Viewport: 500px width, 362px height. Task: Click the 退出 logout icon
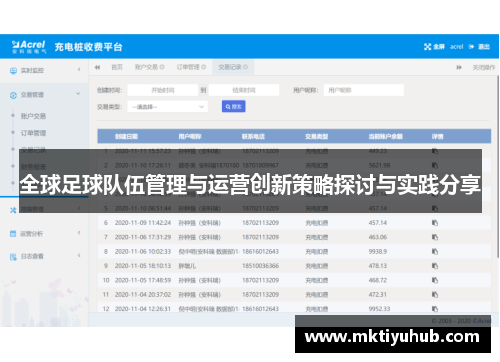471,47
